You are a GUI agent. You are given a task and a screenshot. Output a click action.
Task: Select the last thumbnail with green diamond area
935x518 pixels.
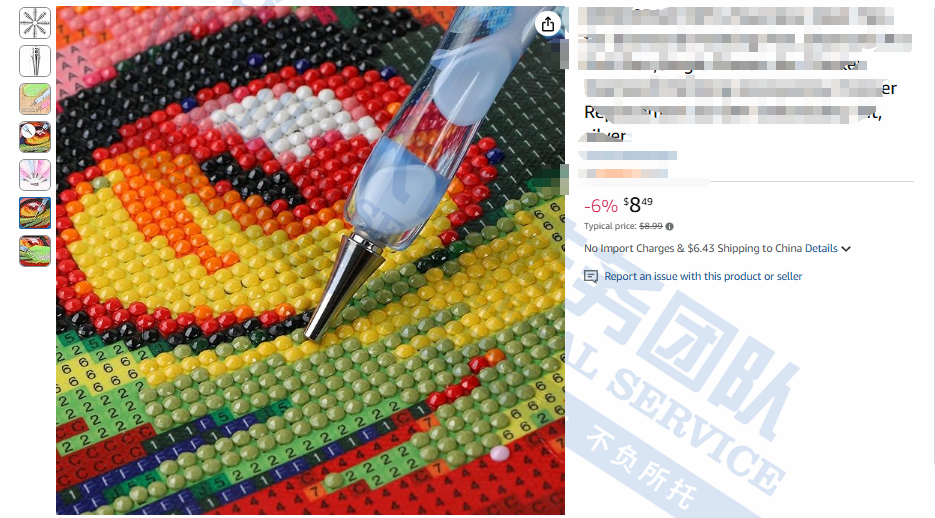point(35,251)
